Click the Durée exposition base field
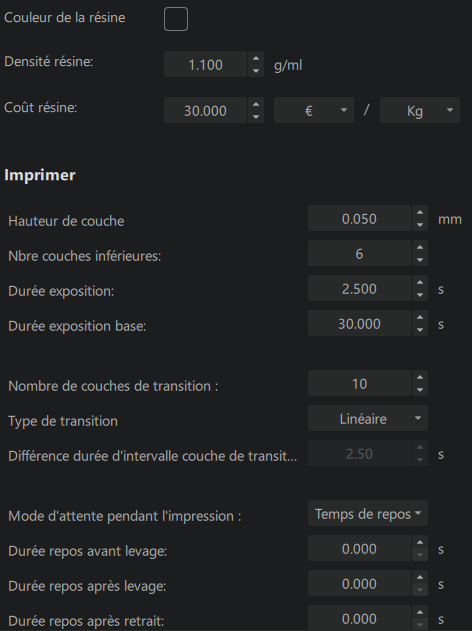Viewport: 472px width, 631px height. coord(359,324)
